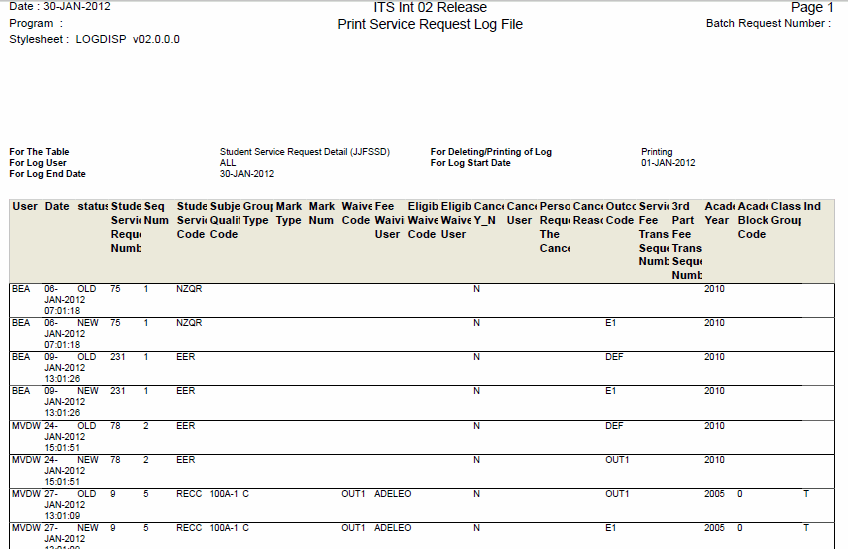Click the Fee Waiver User column header
The width and height of the screenshot is (848, 549).
tap(387, 220)
